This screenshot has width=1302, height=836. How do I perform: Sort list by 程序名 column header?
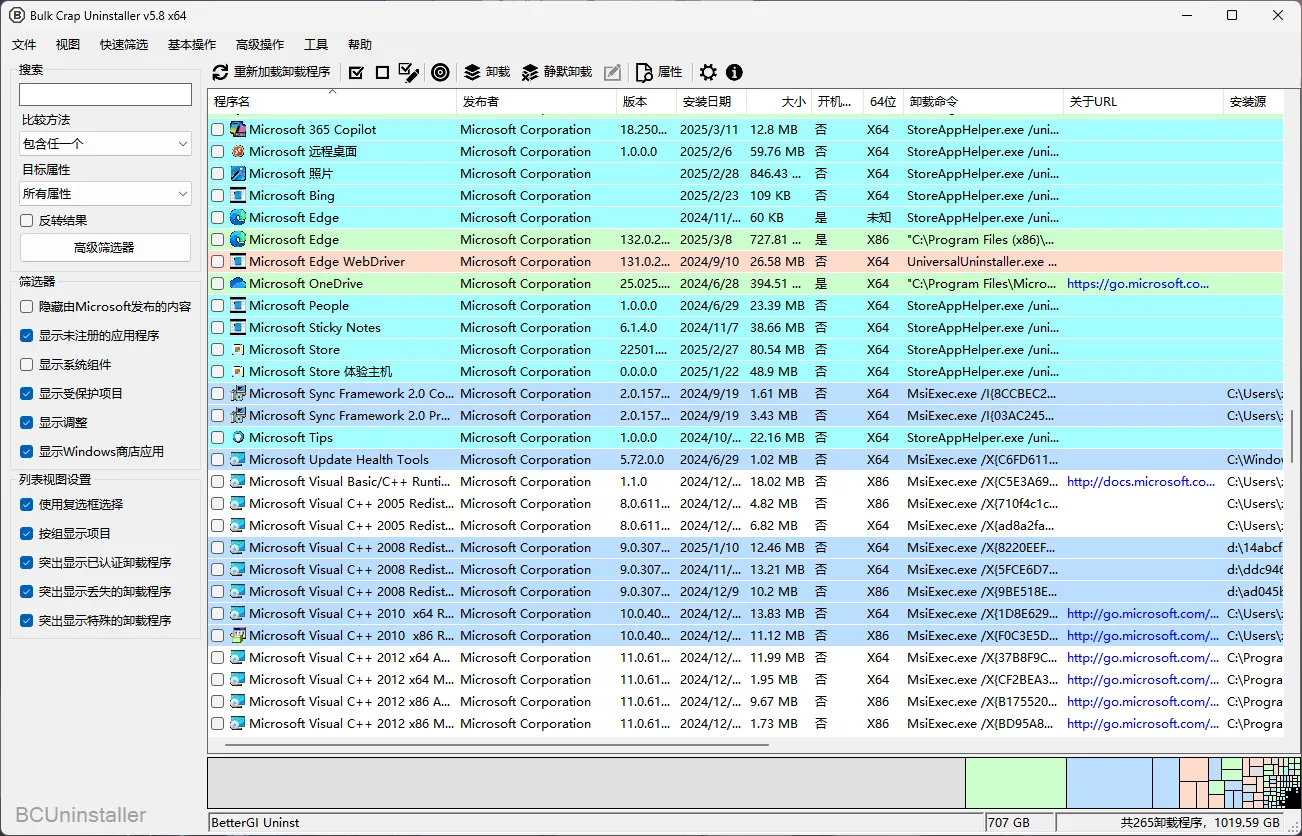(332, 102)
